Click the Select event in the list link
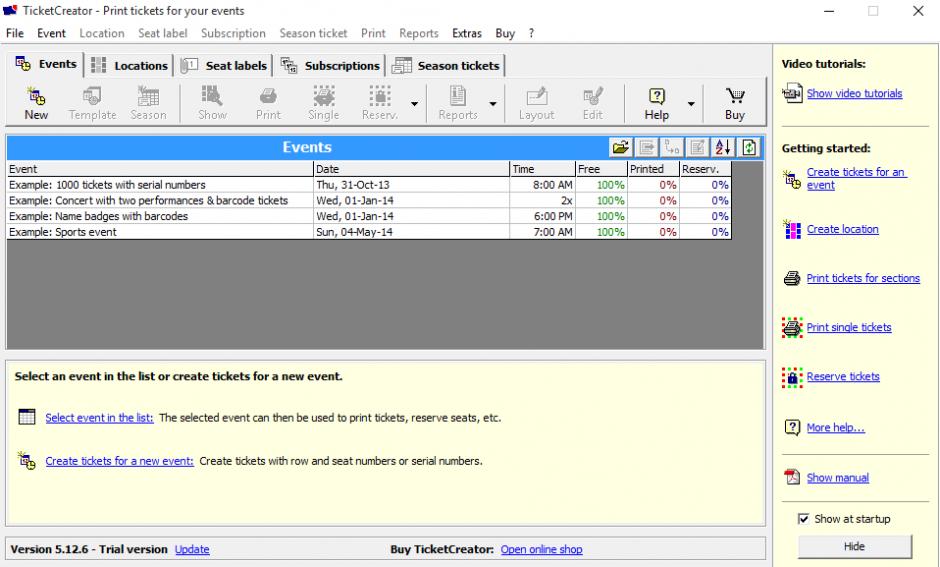 pos(100,418)
